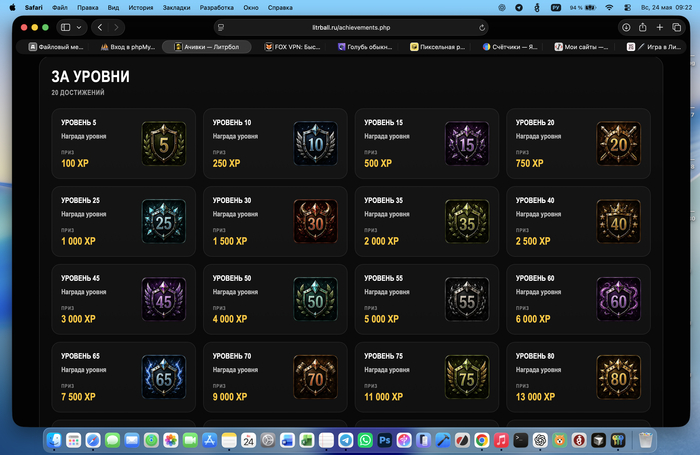Click the level 20 orange badge
Image resolution: width=700 pixels, height=455 pixels.
pos(619,144)
